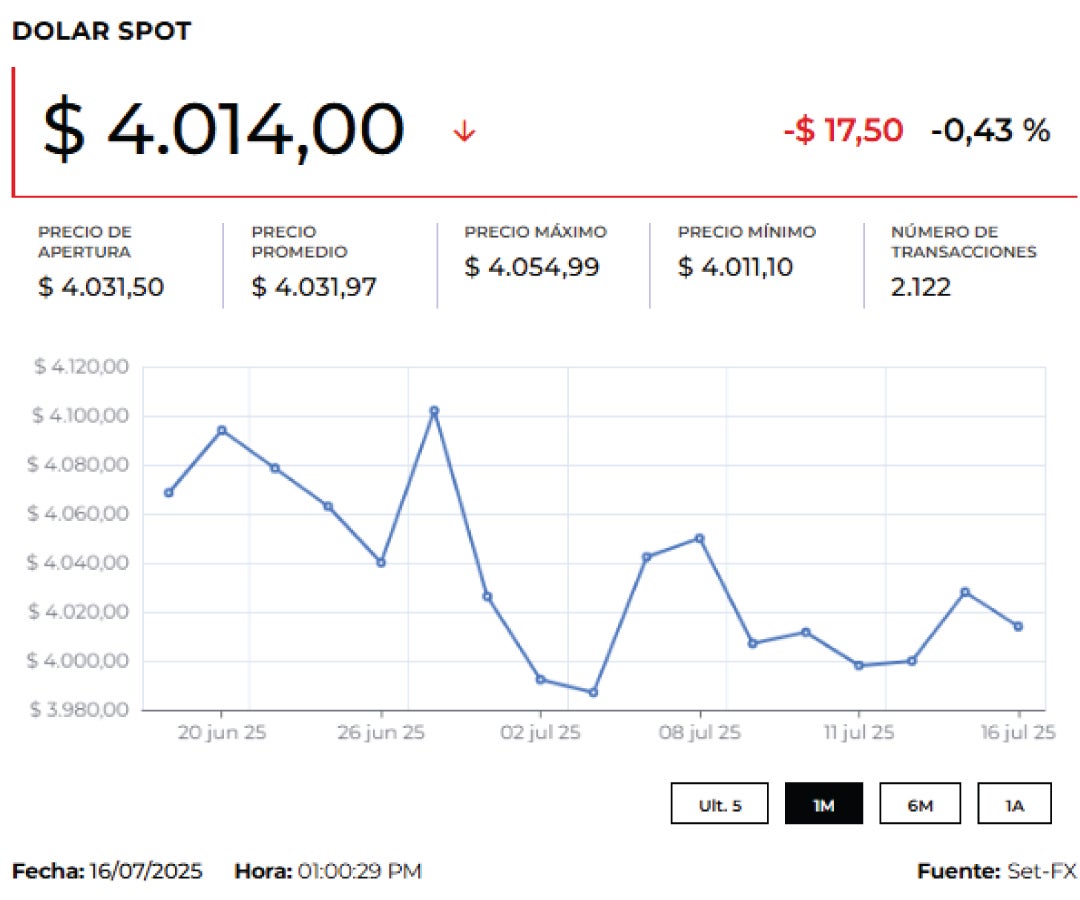Image resolution: width=1080 pixels, height=900 pixels.
Task: Click the last data point at 16 jul 25
Action: [x=1018, y=626]
